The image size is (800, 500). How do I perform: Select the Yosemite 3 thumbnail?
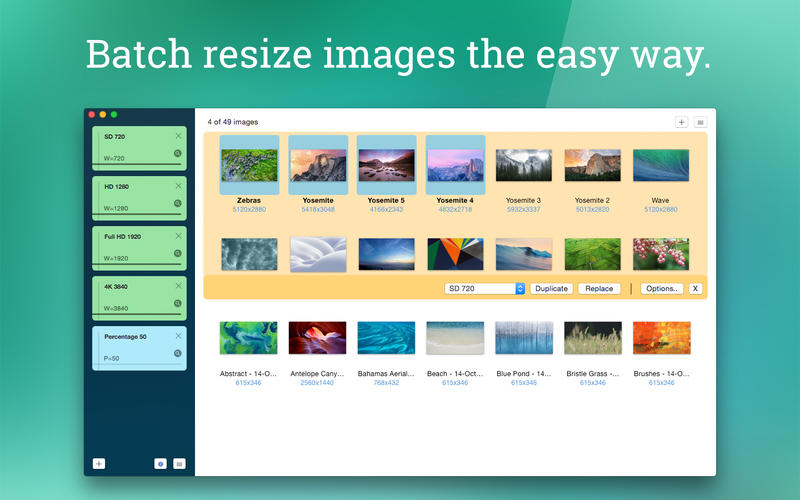coord(524,165)
